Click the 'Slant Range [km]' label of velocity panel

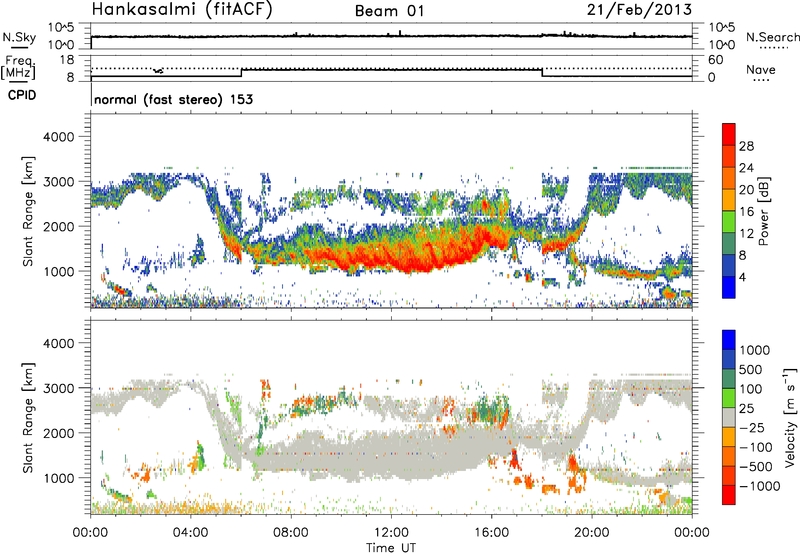tap(28, 417)
